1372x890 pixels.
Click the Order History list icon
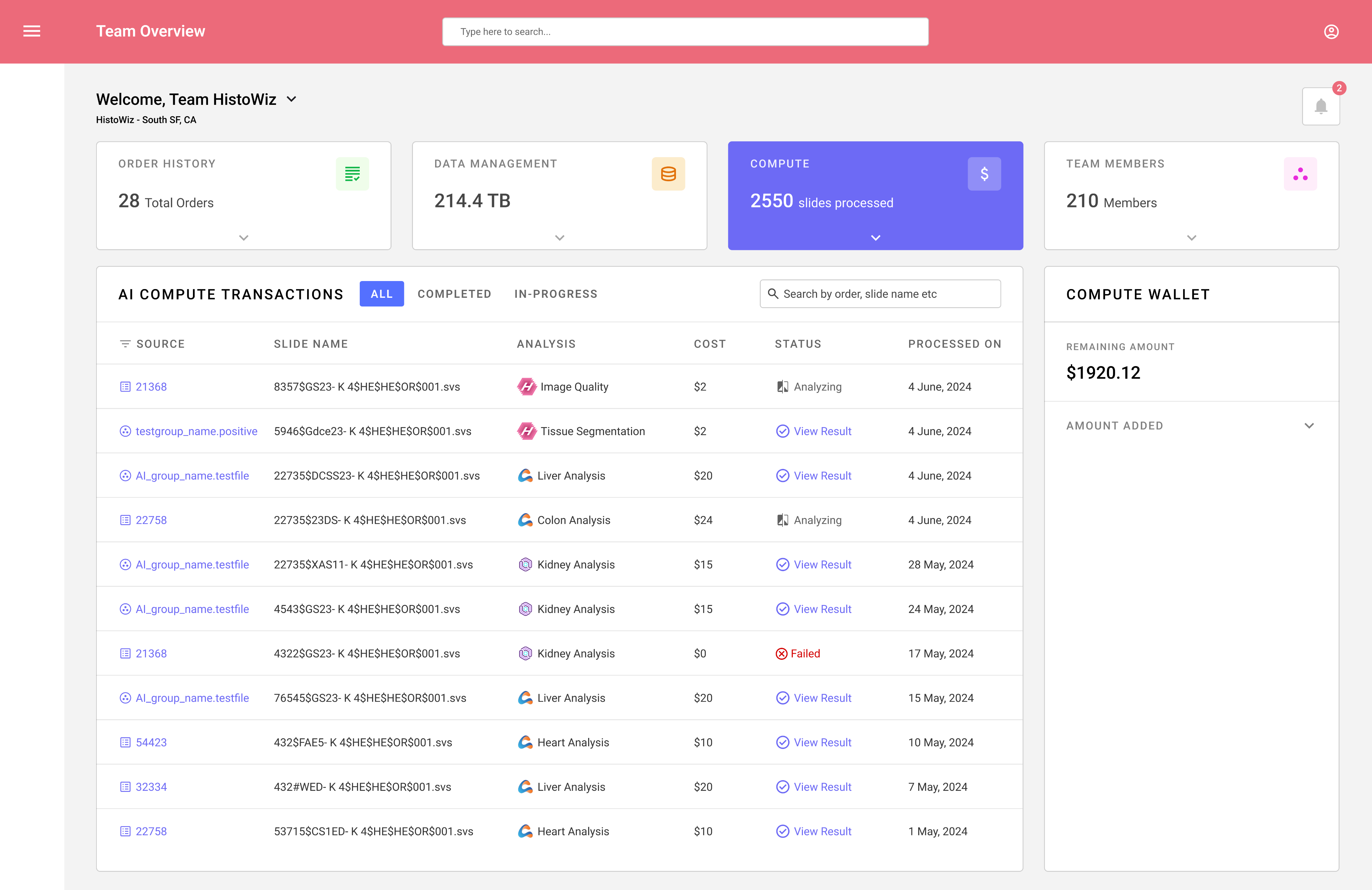(x=352, y=174)
